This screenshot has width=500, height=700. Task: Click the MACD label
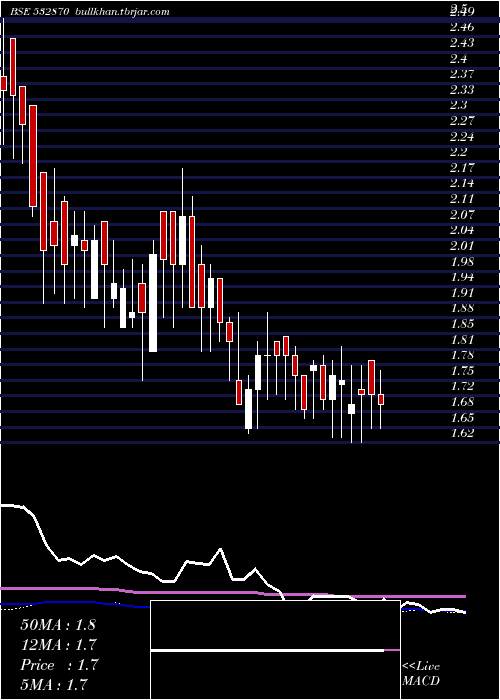coord(421,682)
